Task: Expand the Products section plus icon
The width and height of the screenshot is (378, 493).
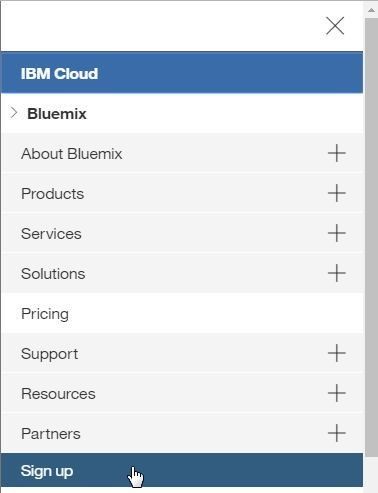Action: [337, 193]
